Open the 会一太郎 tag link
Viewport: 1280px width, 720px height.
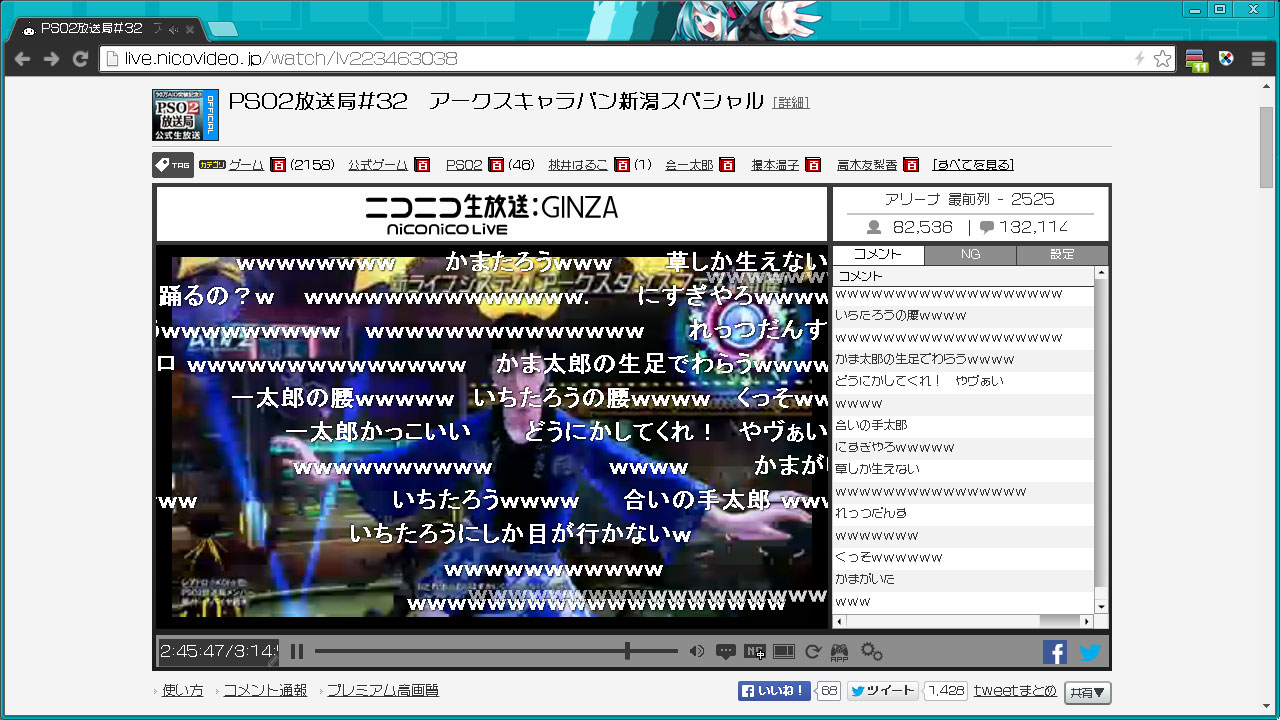click(x=689, y=165)
